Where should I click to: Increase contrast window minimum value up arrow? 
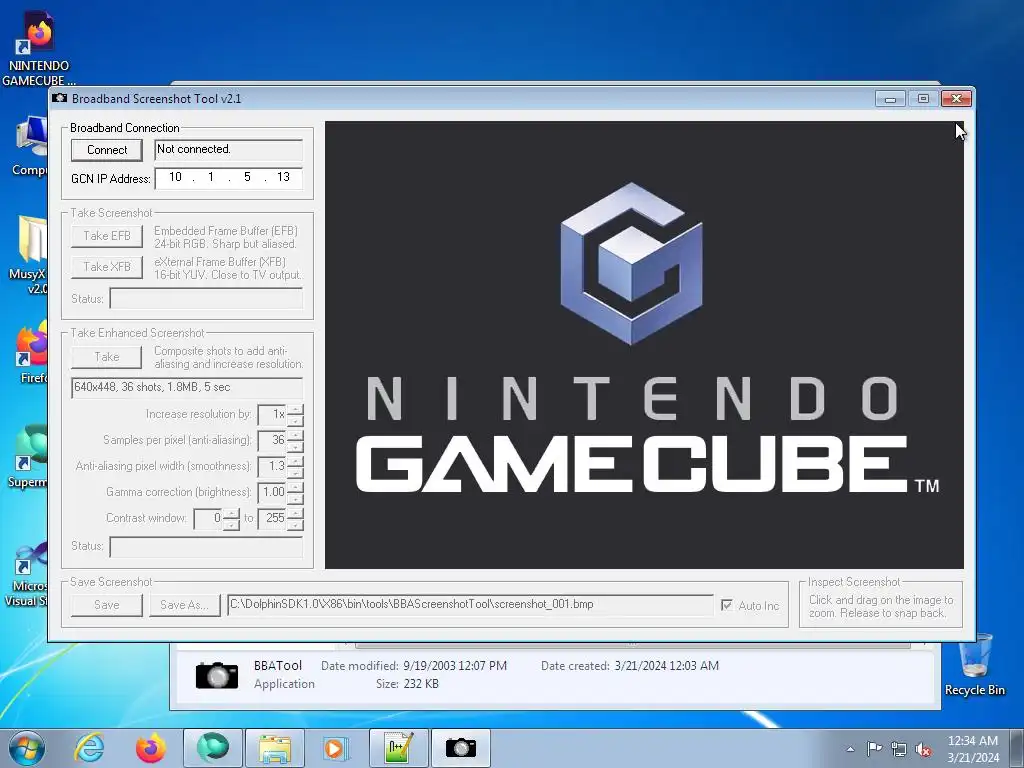pyautogui.click(x=231, y=514)
